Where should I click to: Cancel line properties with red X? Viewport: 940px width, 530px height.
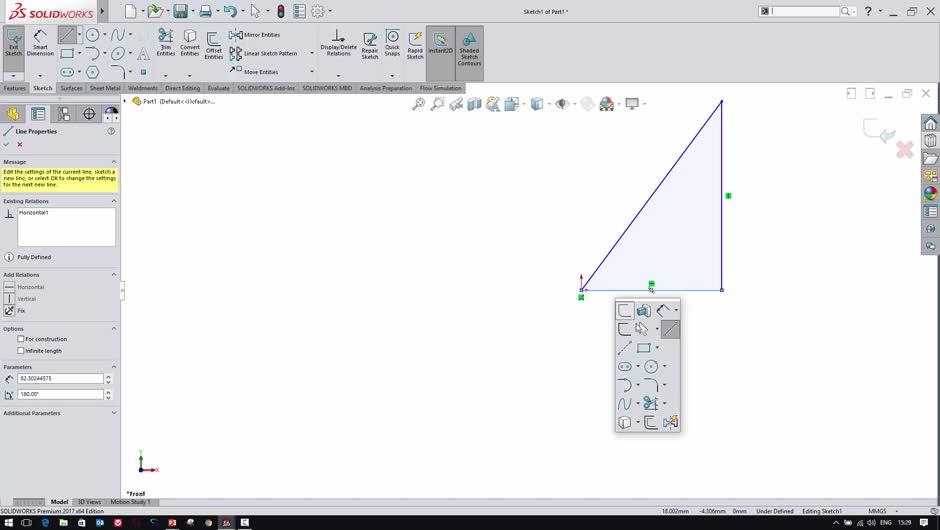pyautogui.click(x=20, y=144)
